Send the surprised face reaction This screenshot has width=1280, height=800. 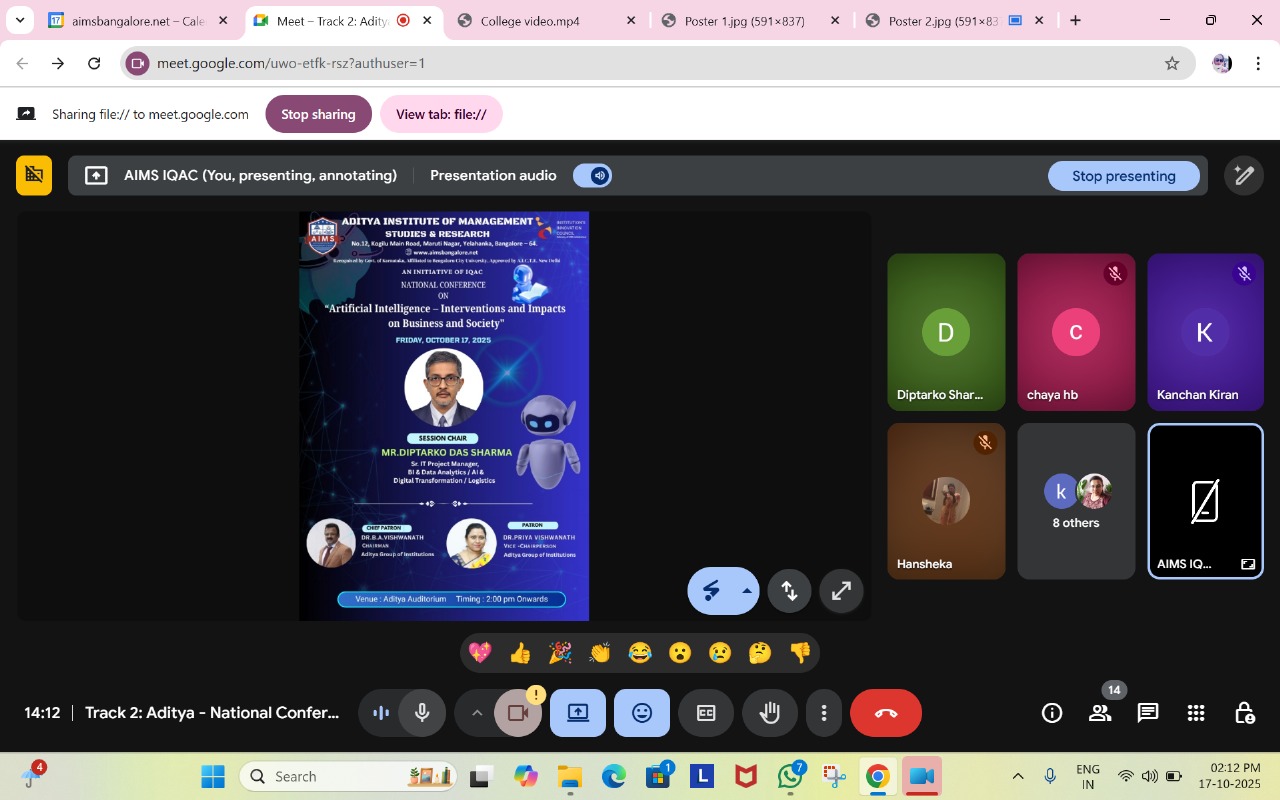[680, 653]
